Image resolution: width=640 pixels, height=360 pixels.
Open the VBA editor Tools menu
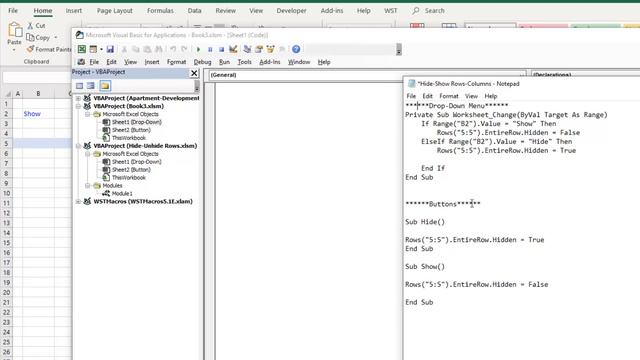(244, 62)
